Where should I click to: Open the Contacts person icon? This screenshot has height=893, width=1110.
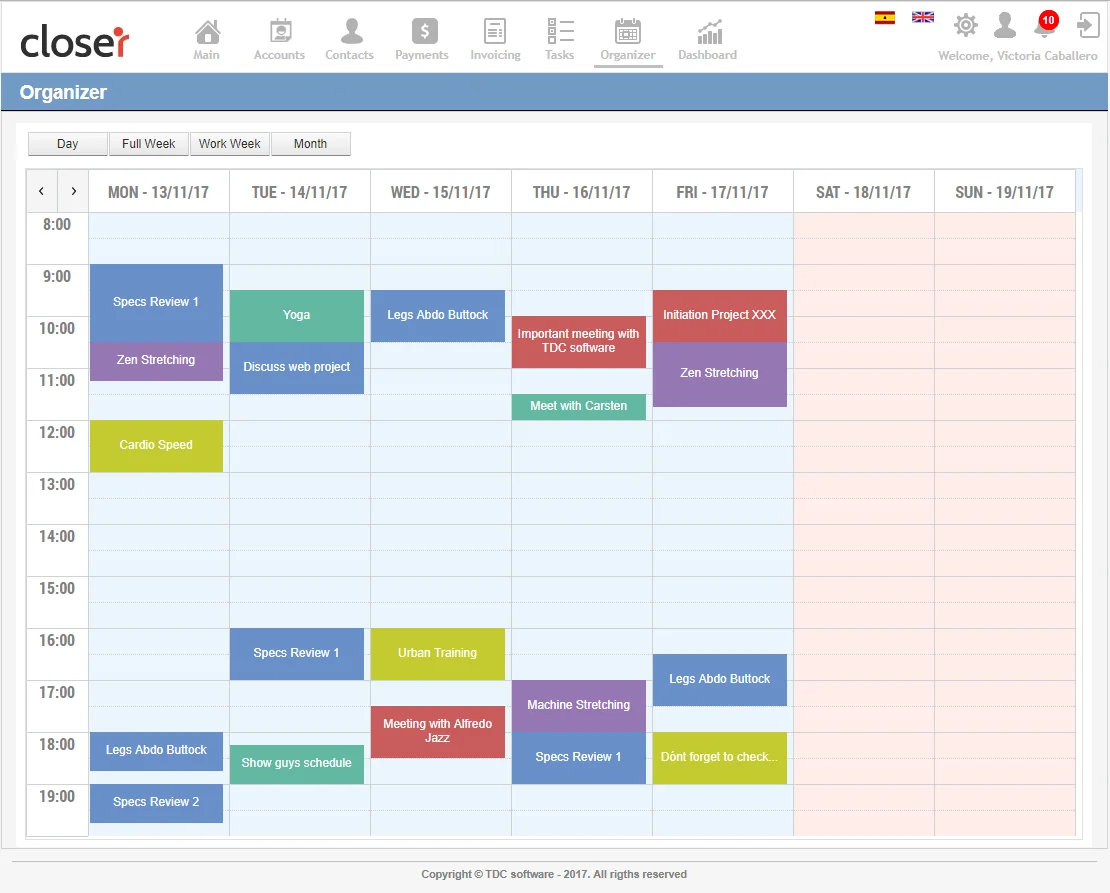point(349,32)
